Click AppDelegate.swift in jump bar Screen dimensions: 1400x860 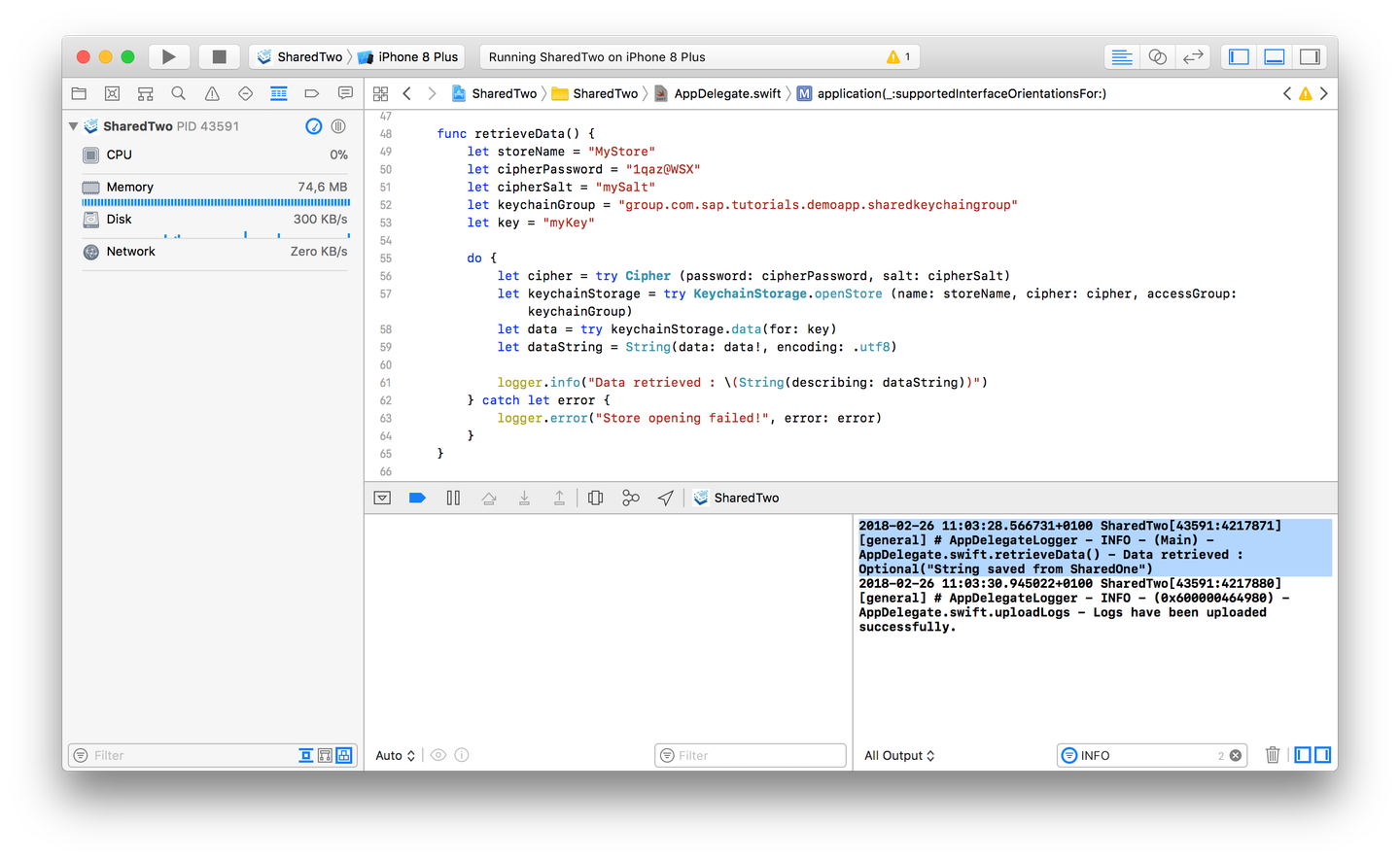[717, 93]
